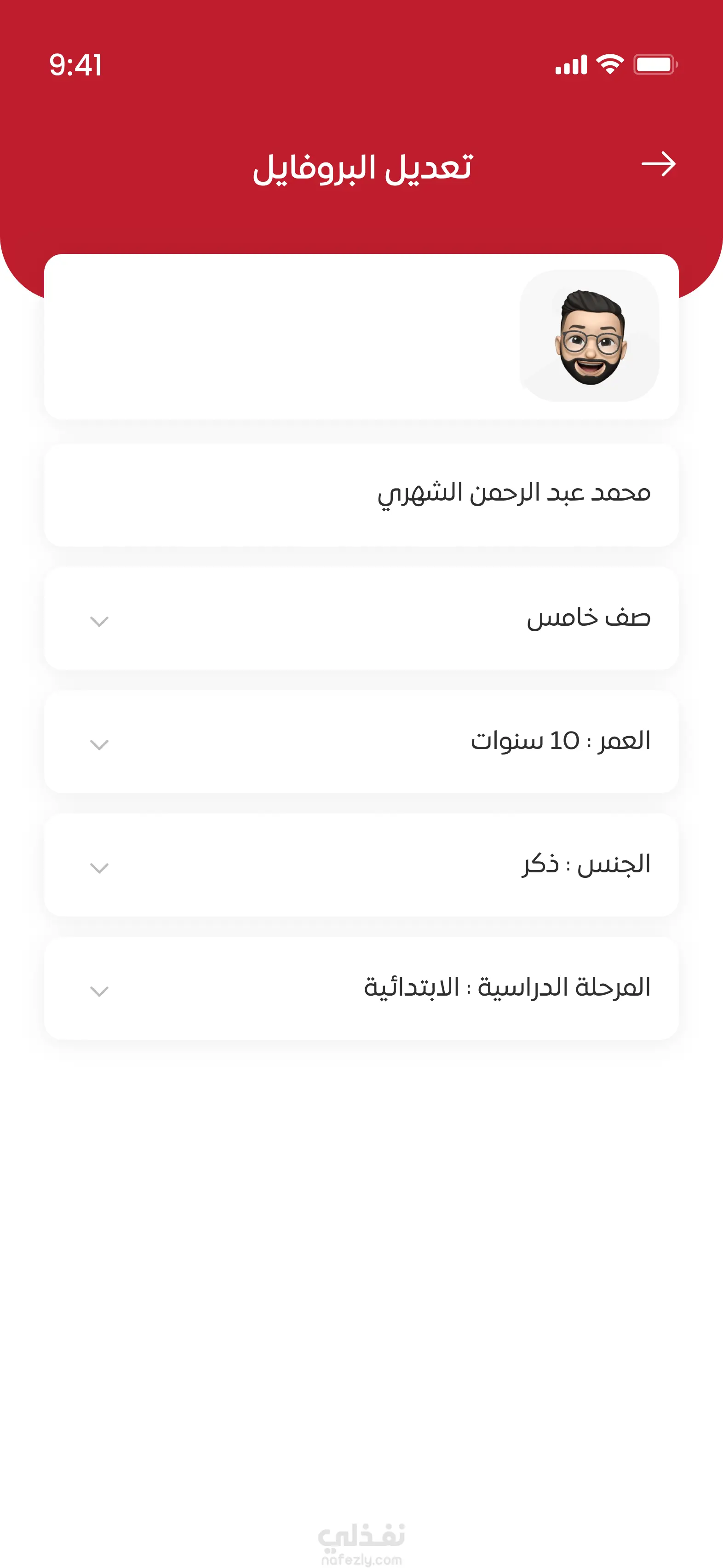The image size is (723, 1568).
Task: Expand the المرحلة الدراسية chevron arrow
Action: click(x=99, y=992)
